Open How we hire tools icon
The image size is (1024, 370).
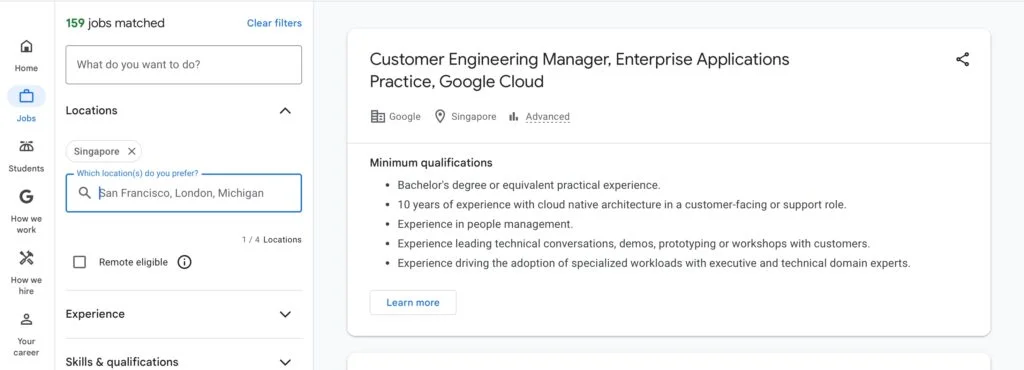click(x=26, y=258)
